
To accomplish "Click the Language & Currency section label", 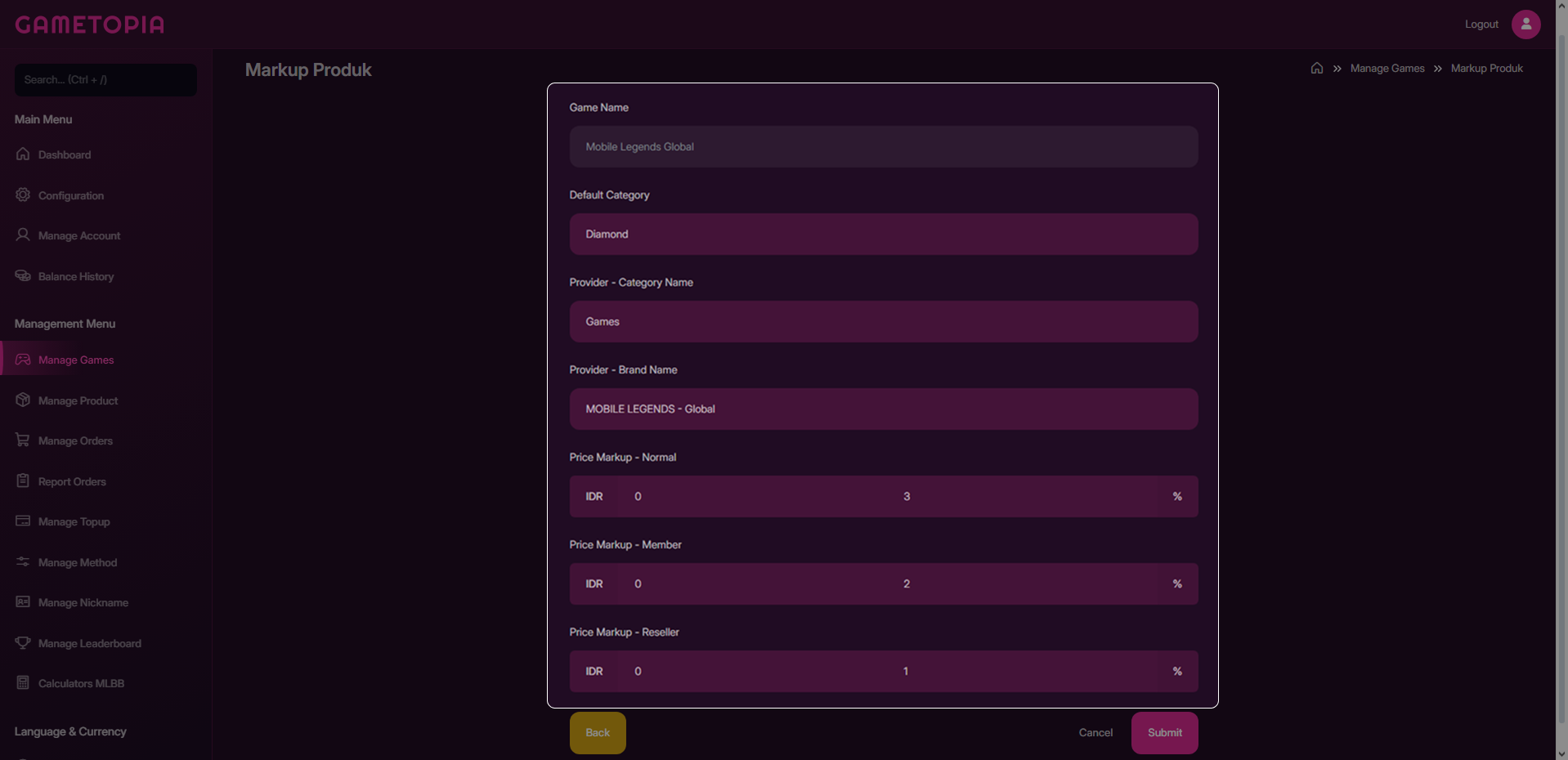I will 70,731.
